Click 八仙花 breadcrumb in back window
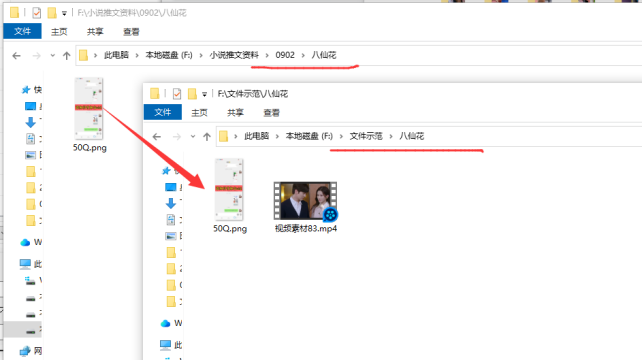The image size is (643, 361). tap(324, 55)
